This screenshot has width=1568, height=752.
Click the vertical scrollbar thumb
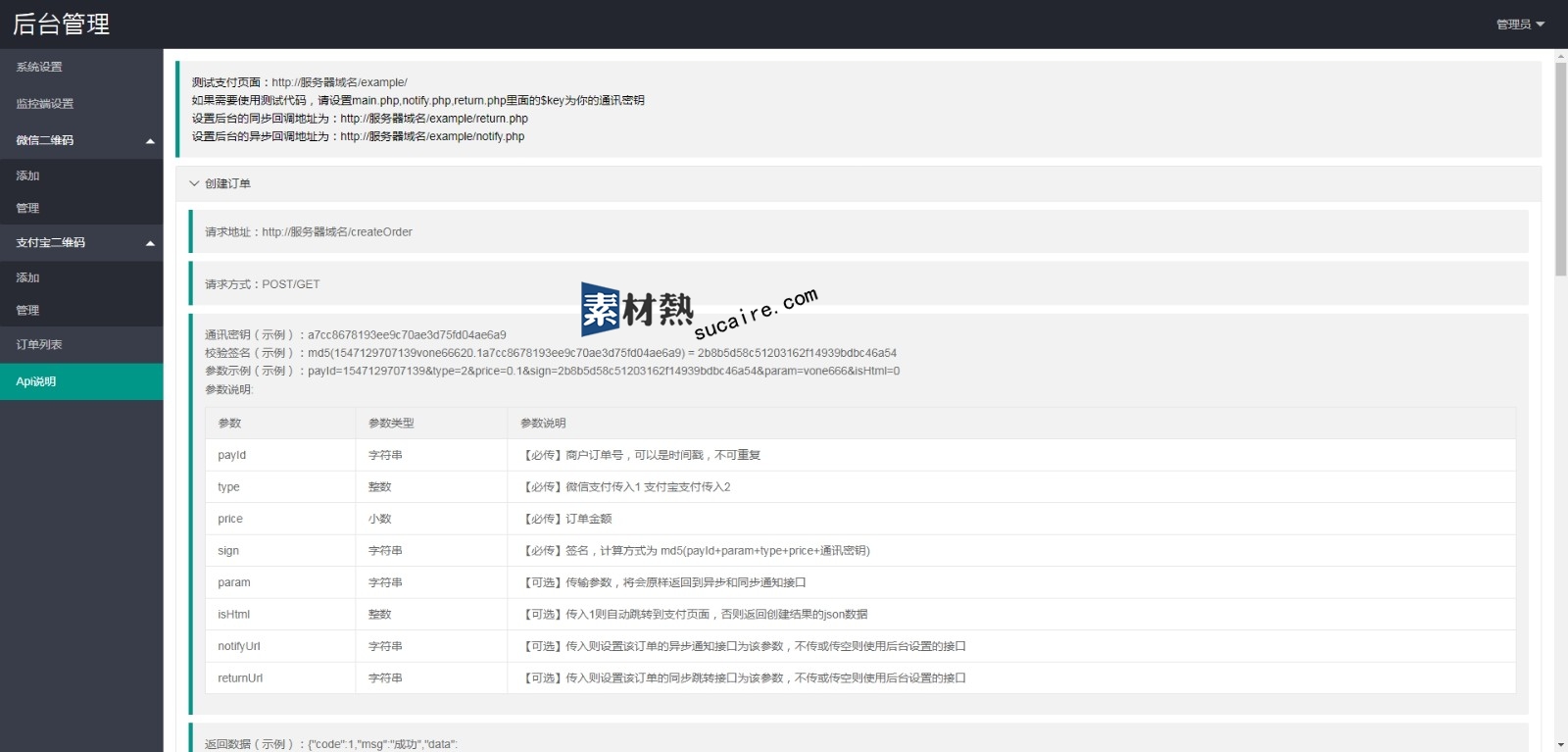coord(1560,170)
